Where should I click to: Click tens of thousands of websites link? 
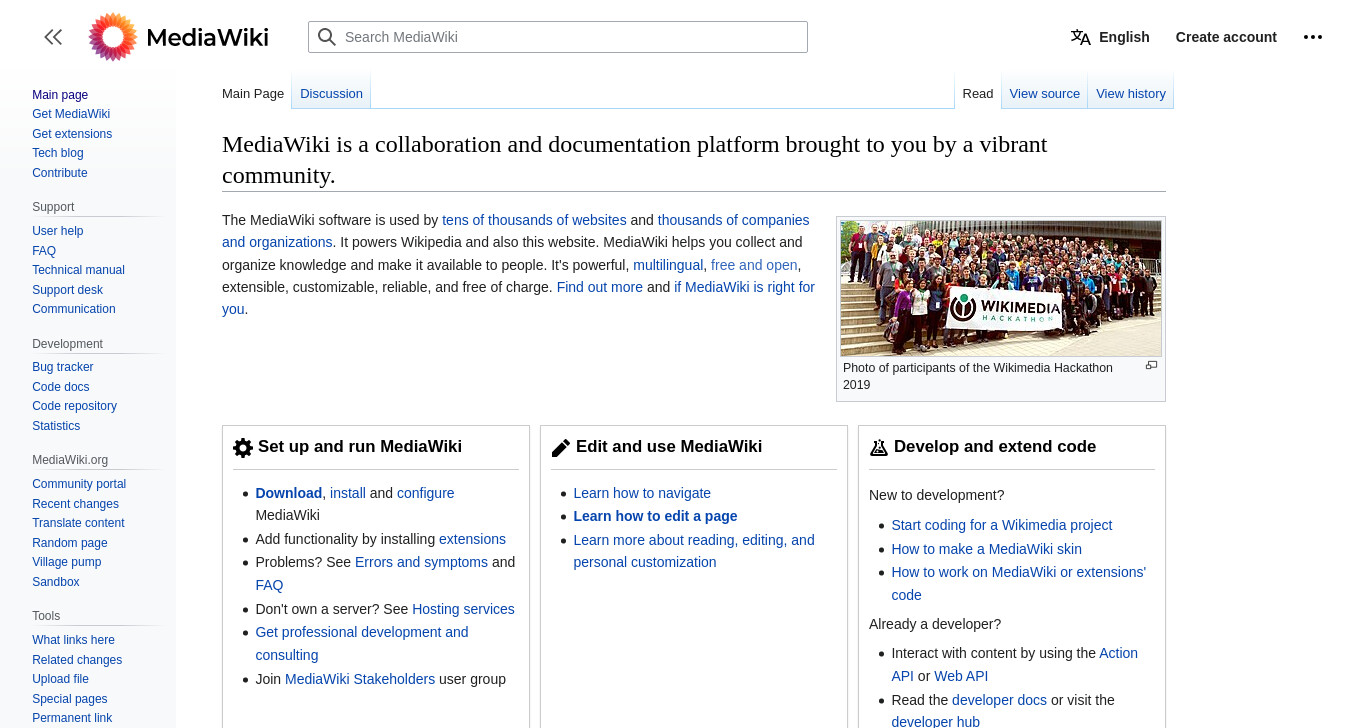(x=534, y=220)
